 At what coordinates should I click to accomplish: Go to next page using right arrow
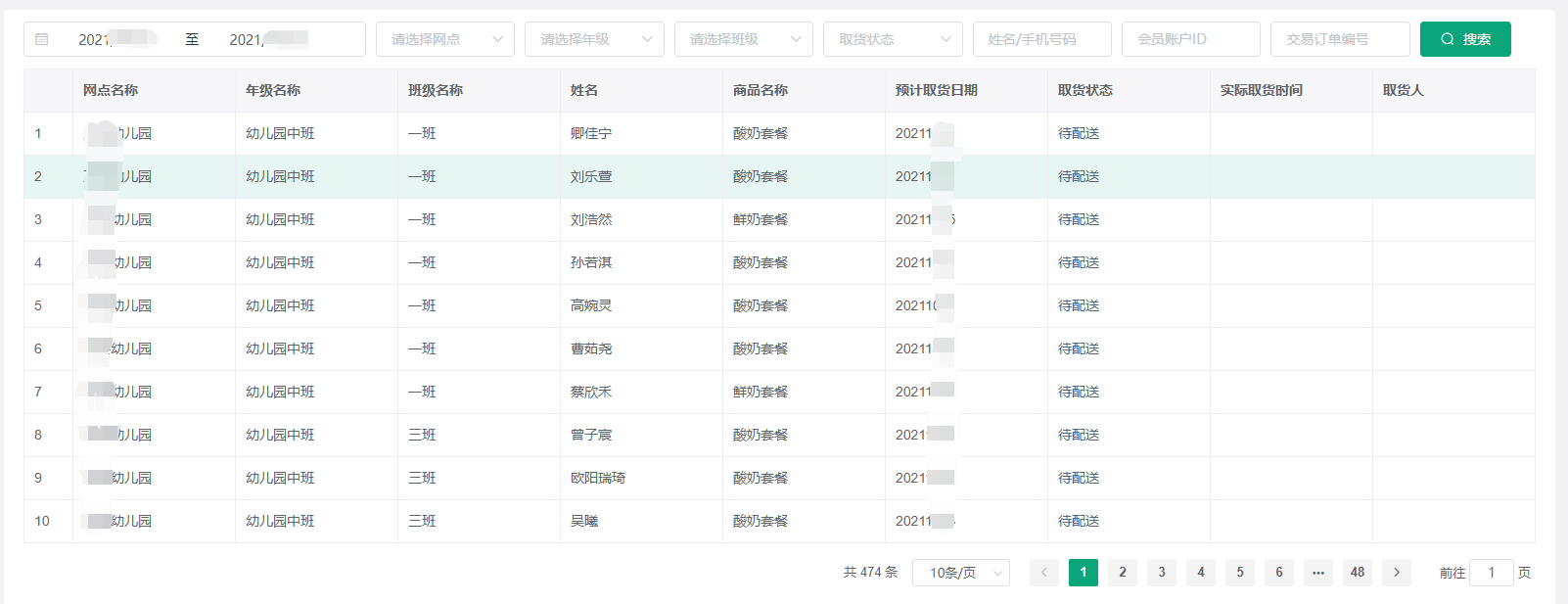click(x=1396, y=573)
